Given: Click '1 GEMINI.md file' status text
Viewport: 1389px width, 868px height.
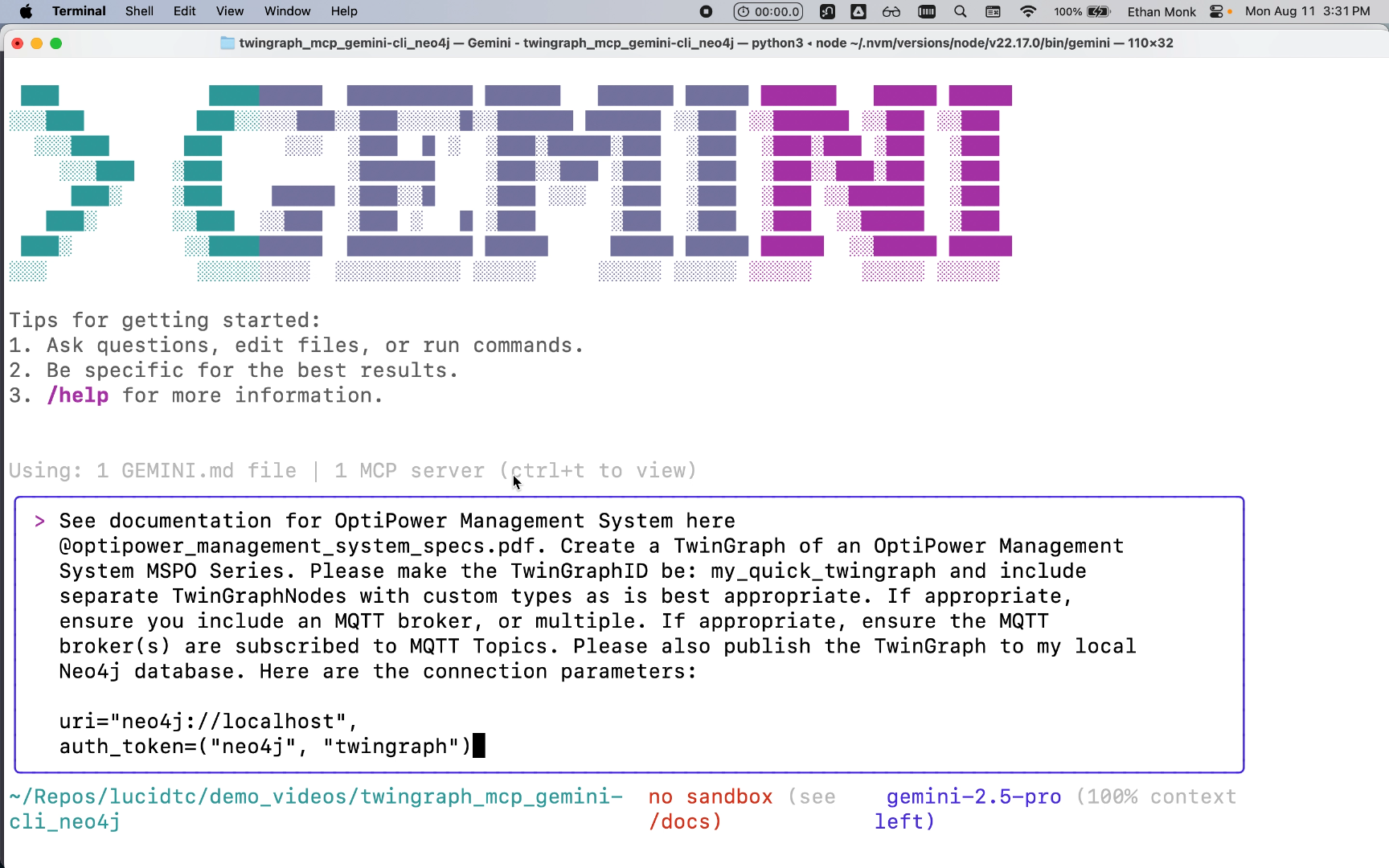Looking at the screenshot, I should (x=196, y=471).
